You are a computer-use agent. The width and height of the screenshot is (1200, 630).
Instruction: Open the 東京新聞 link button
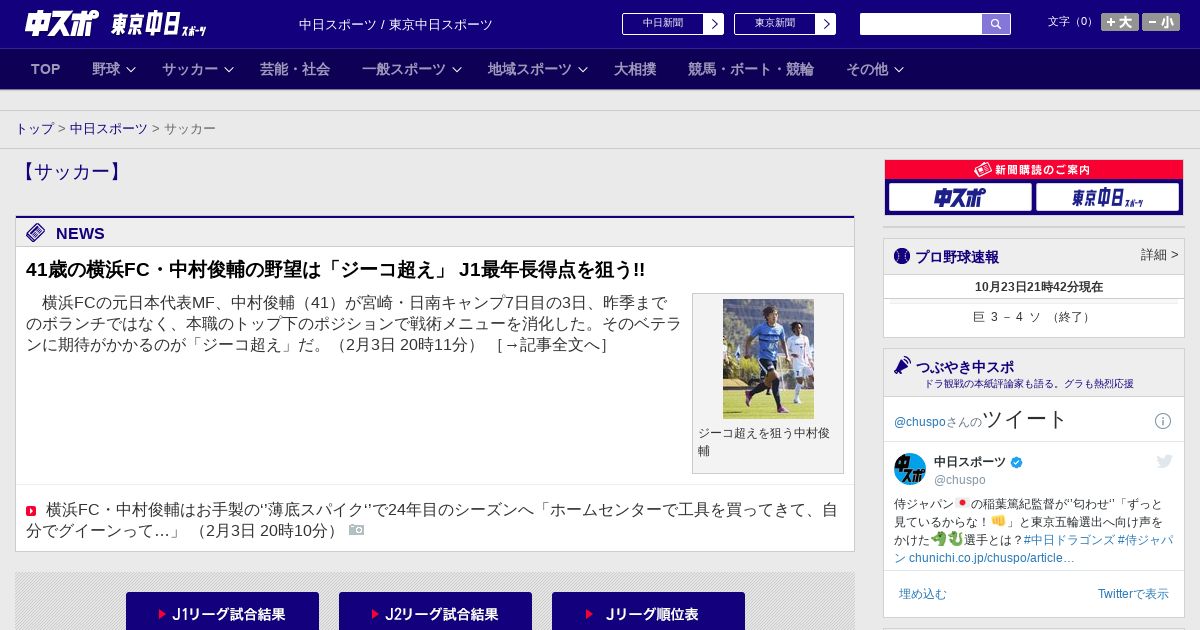coord(785,24)
